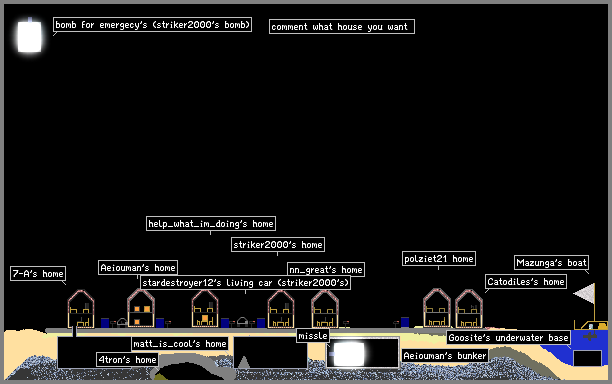Click the 'comment what house you want' sign

(342, 27)
